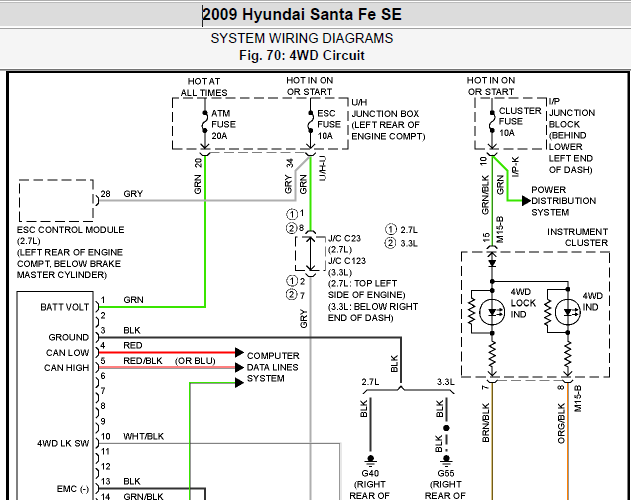The image size is (631, 500).
Task: Click the vertical GRN/BLK label beside pin 10
Action: [485, 195]
